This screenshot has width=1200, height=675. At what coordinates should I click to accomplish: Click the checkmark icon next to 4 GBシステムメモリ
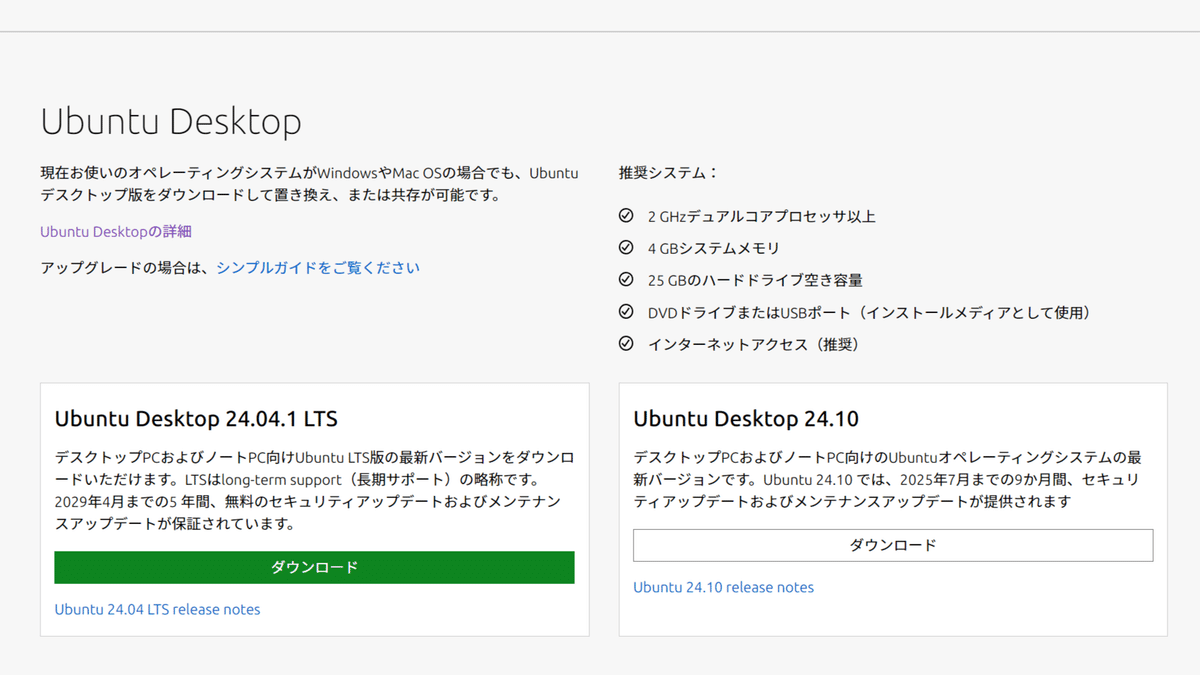tap(624, 247)
